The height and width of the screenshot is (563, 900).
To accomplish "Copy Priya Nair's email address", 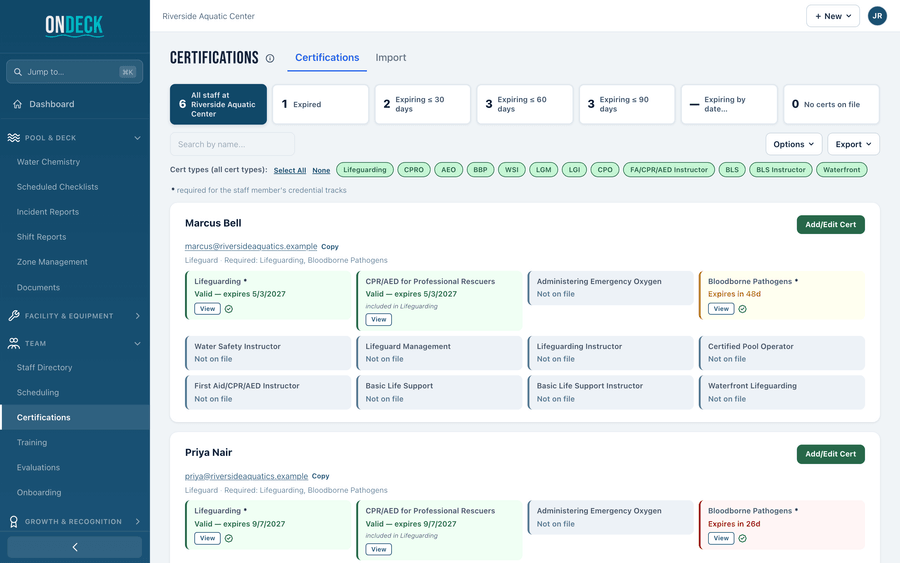I will click(320, 476).
